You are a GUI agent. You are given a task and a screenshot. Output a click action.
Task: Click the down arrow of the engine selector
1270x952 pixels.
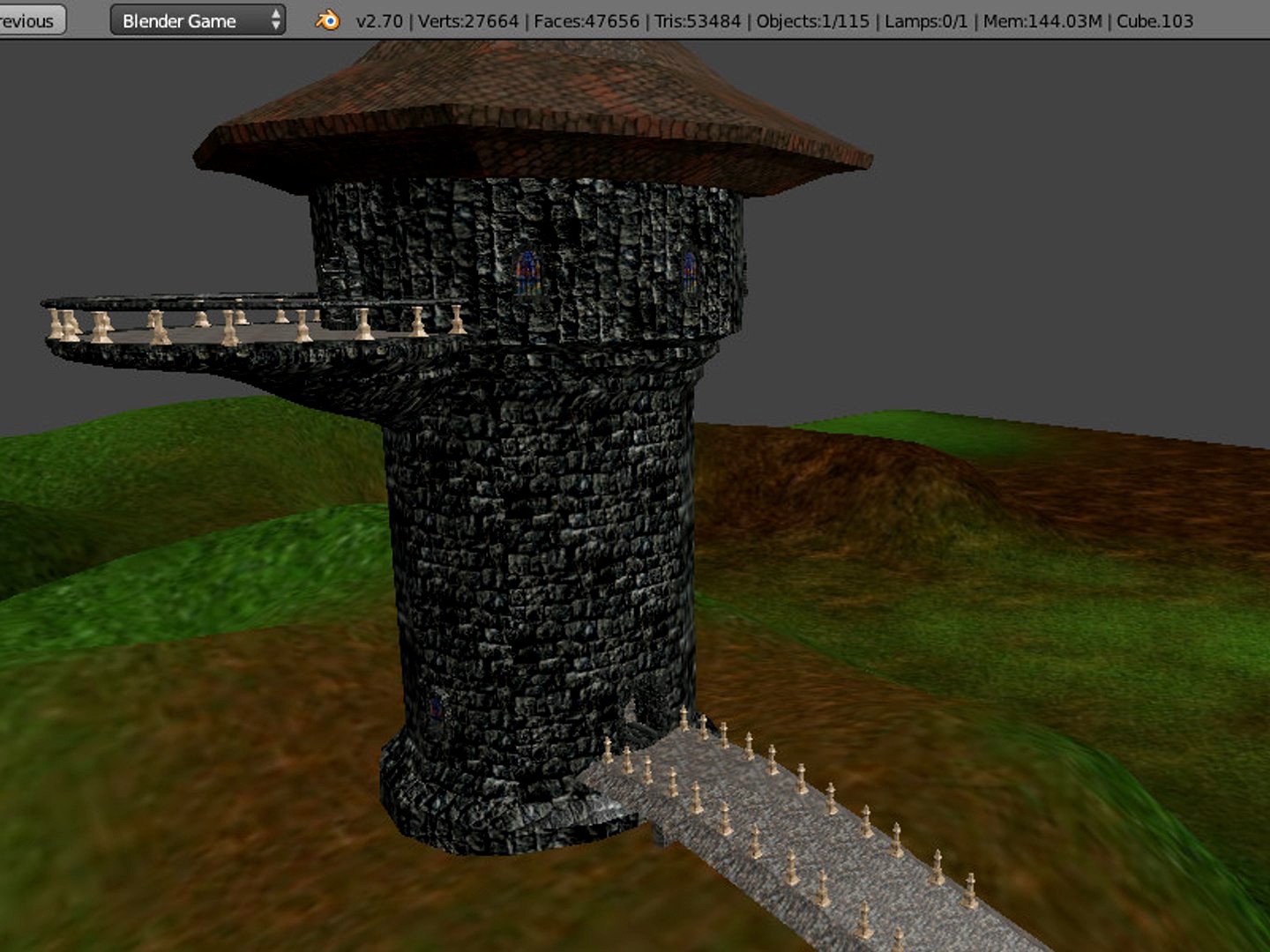276,26
